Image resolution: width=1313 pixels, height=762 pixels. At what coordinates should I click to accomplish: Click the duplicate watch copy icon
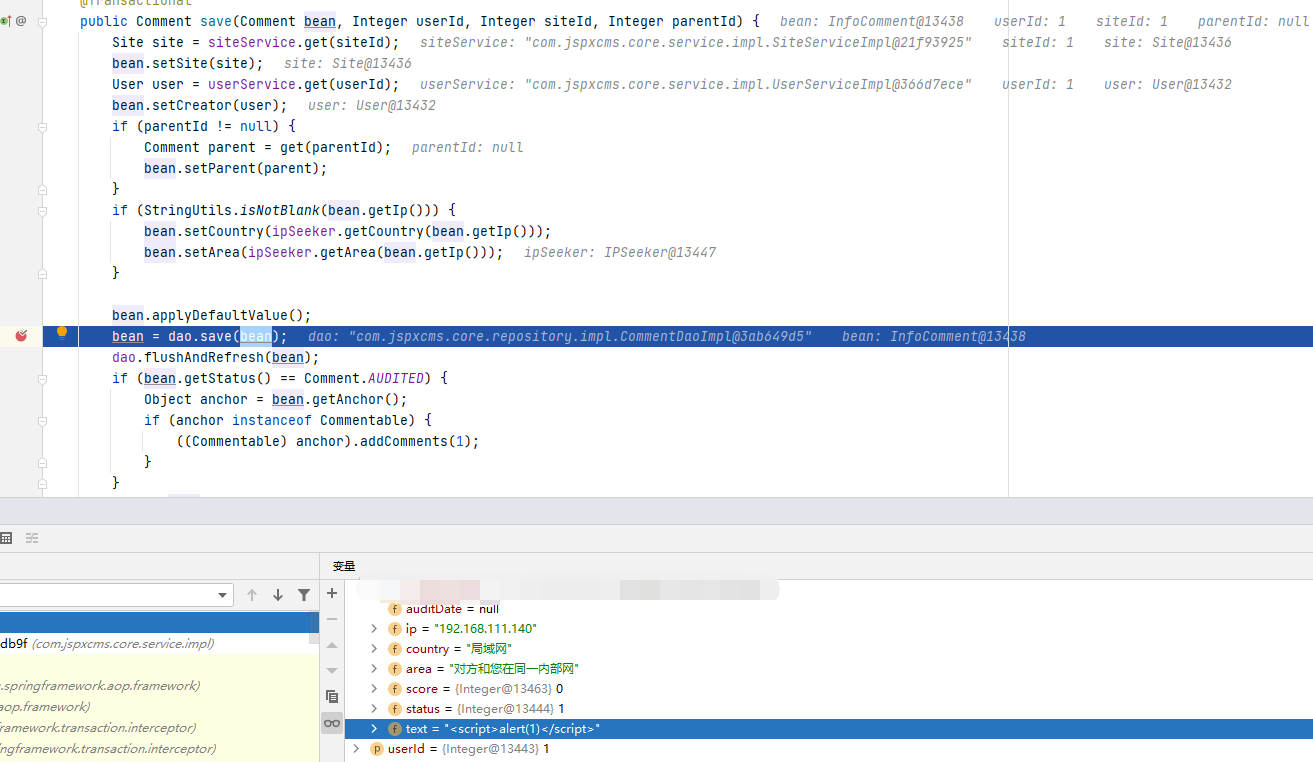point(332,696)
